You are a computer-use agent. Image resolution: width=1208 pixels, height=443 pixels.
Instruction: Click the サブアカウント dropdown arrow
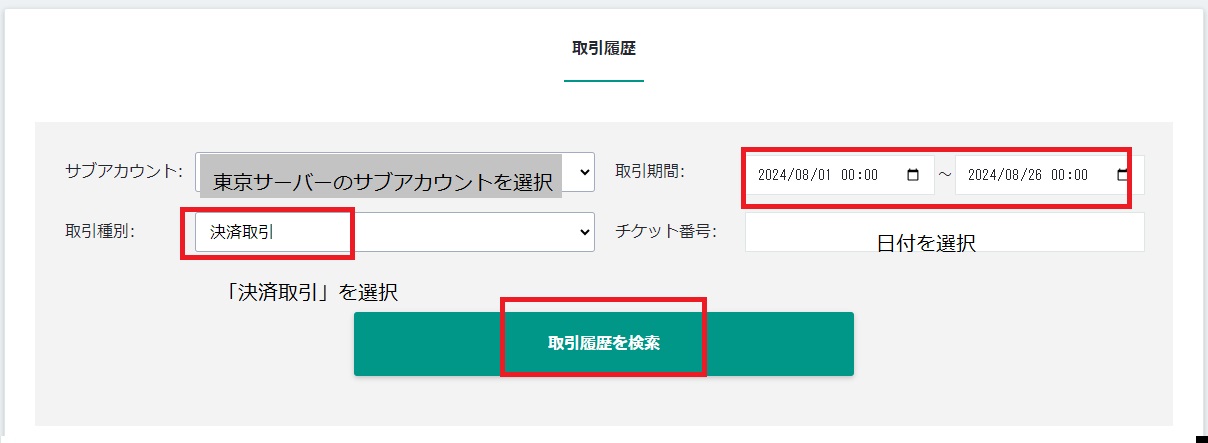(585, 171)
